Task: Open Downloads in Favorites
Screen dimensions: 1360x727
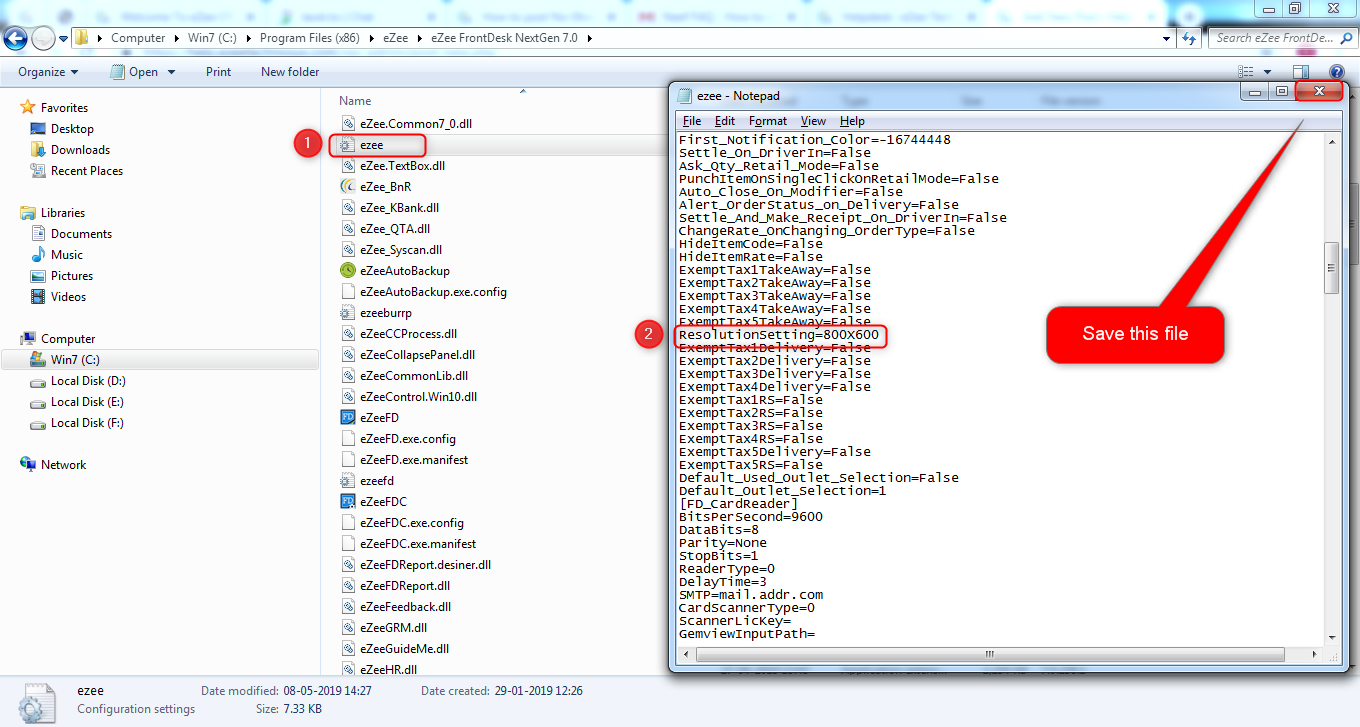Action: point(80,150)
